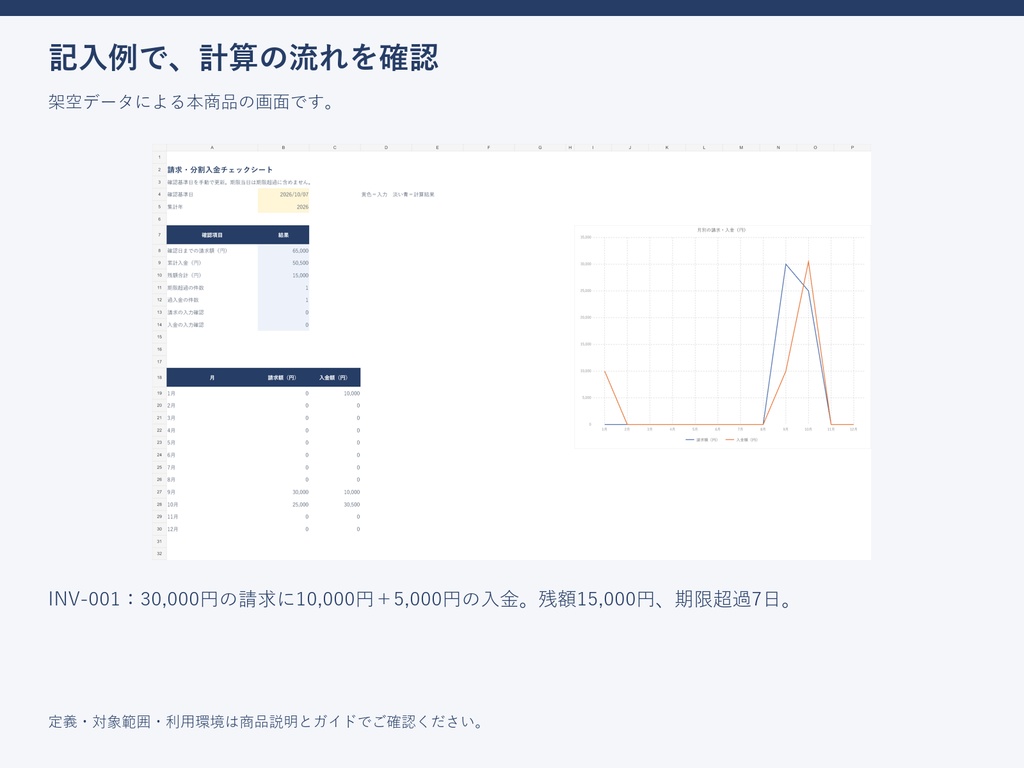Viewport: 1024px width, 768px height.
Task: Click the 結果 table header
Action: pyautogui.click(x=283, y=235)
